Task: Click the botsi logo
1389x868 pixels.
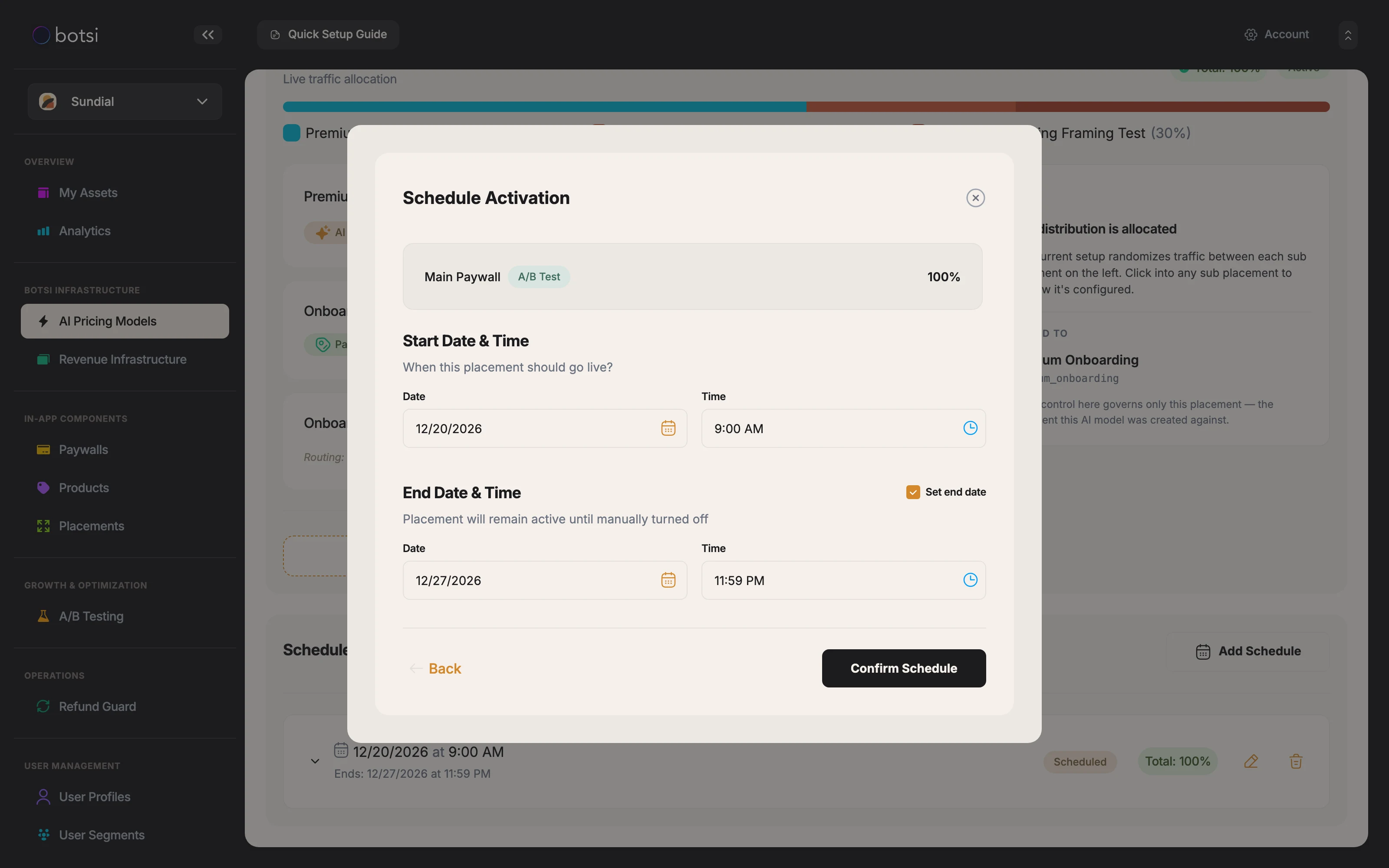Action: pos(66,35)
